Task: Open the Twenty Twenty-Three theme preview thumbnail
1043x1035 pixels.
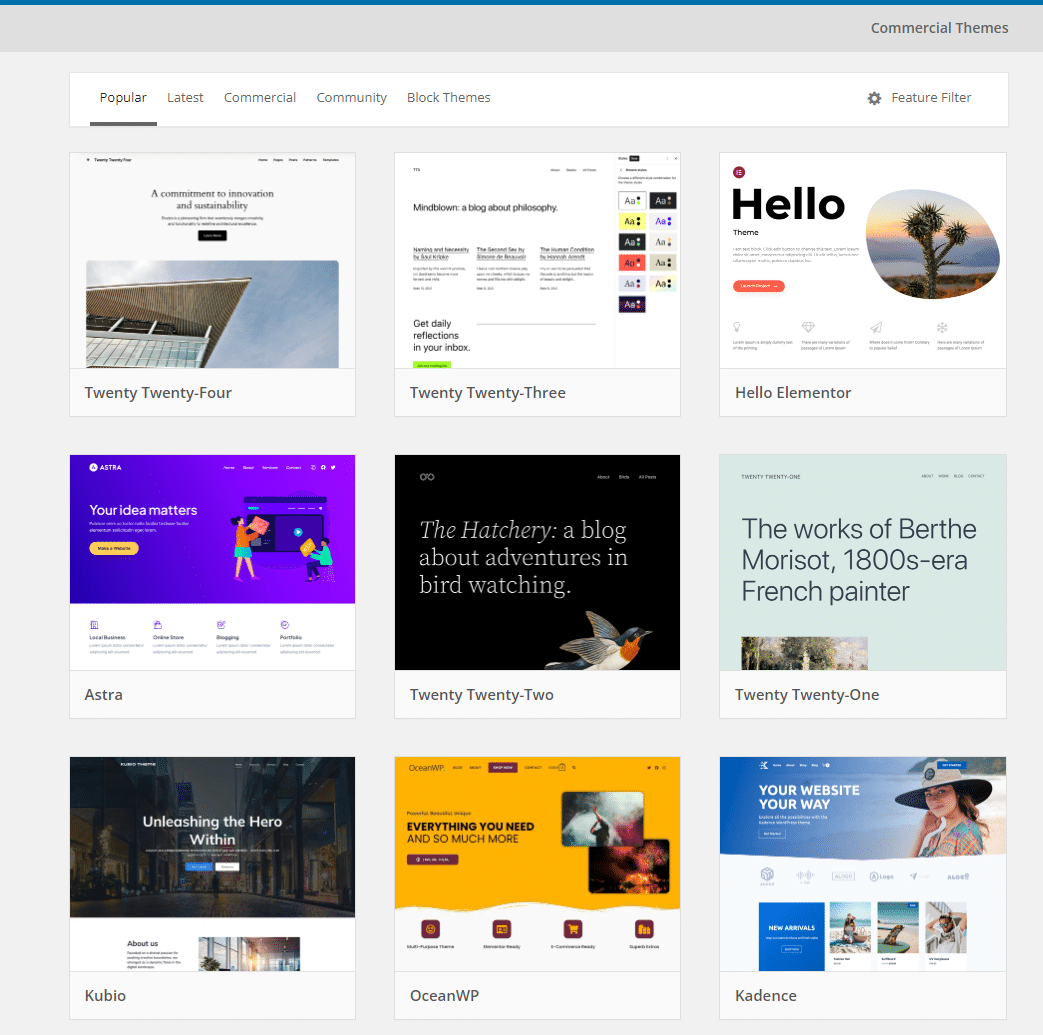Action: coord(537,261)
